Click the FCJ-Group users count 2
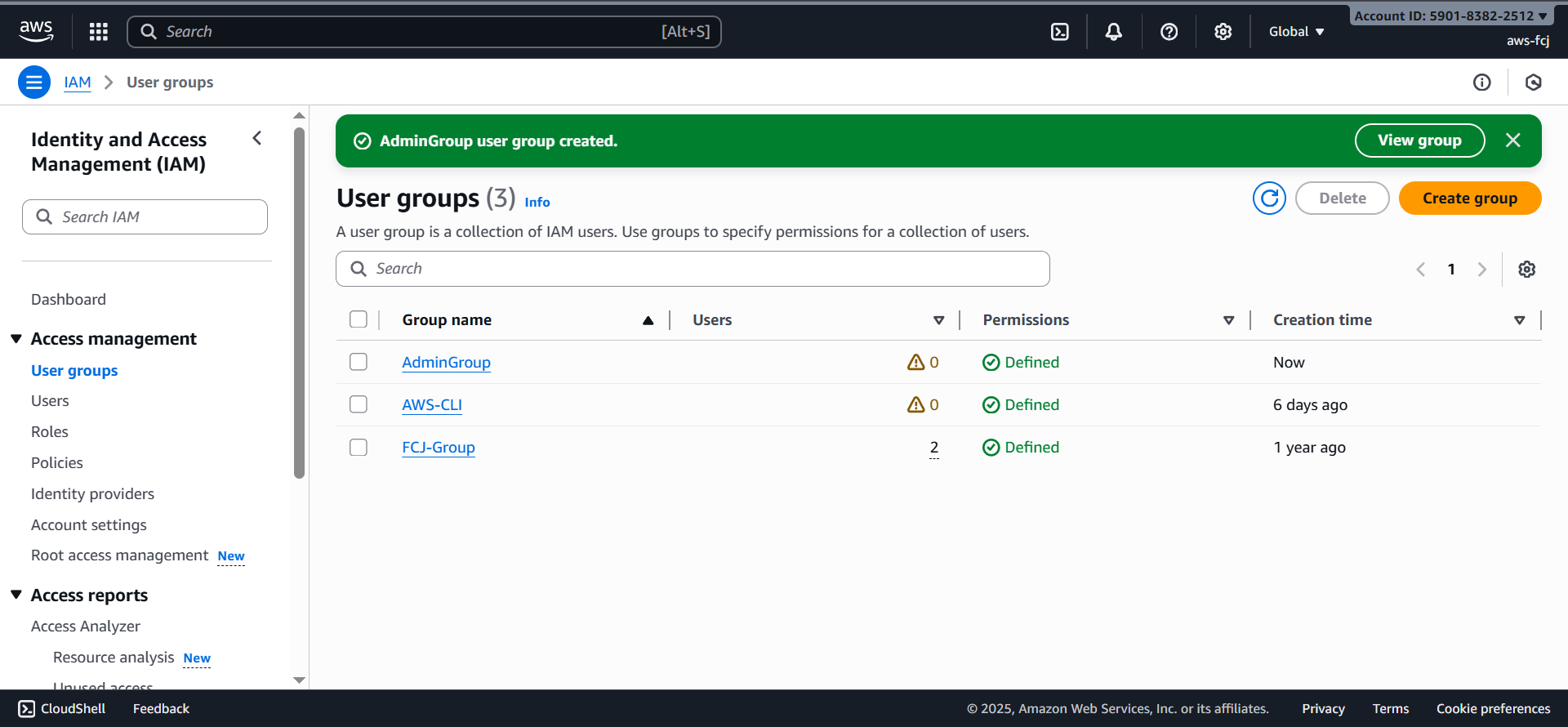This screenshot has height=727, width=1568. (x=934, y=447)
